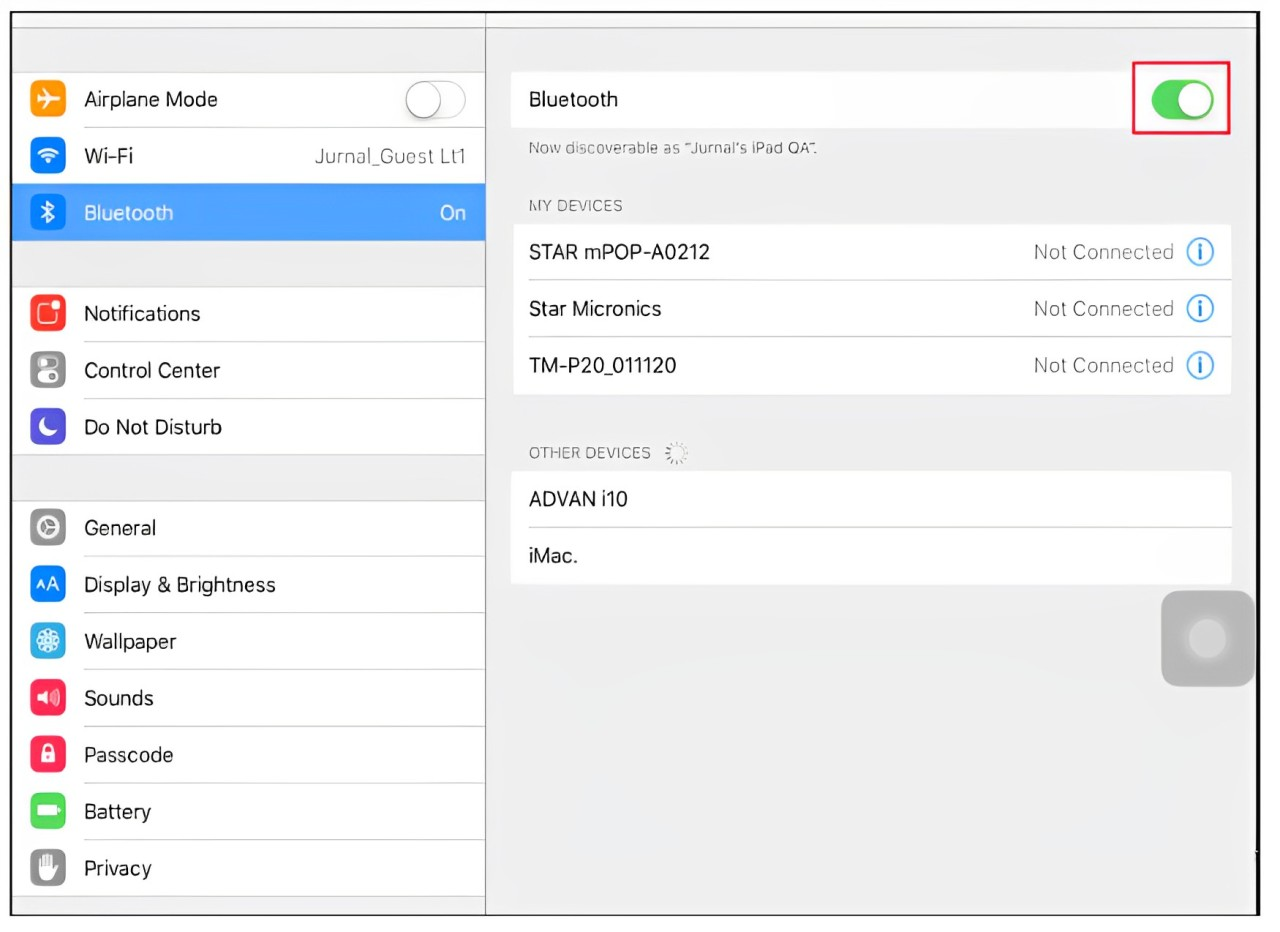Click 'Not Connected' for TM-P20_011120
The image size is (1280, 932).
[x=1104, y=365]
